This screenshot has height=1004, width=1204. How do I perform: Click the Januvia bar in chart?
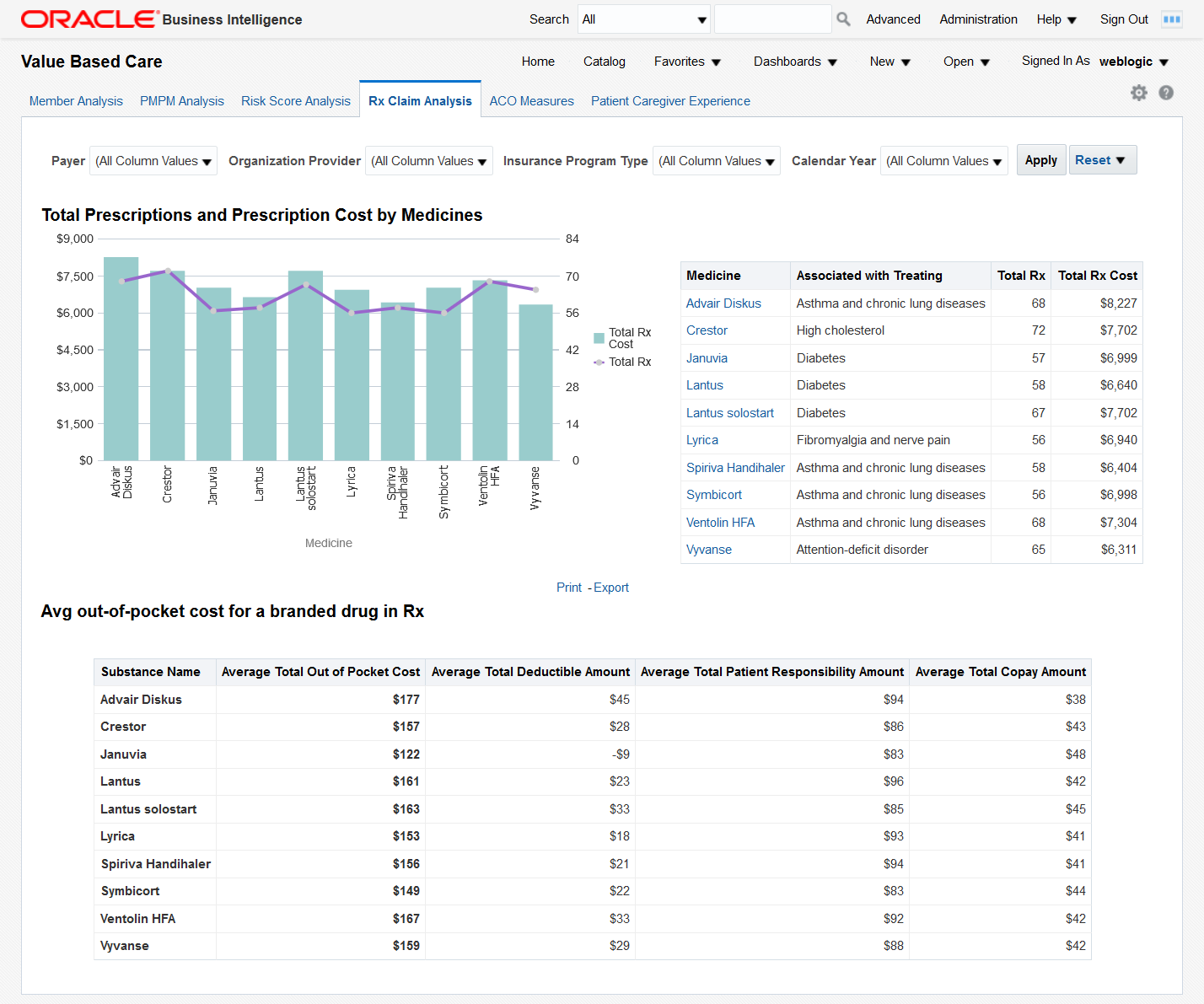coord(213,374)
